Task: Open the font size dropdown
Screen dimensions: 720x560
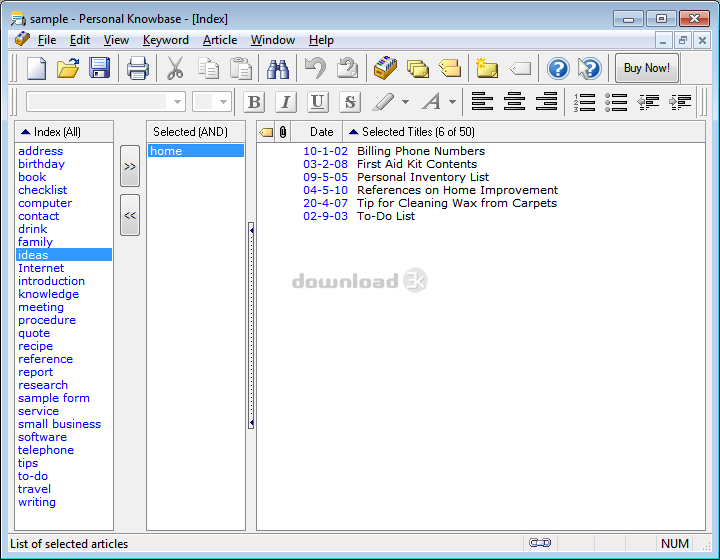Action: pos(224,102)
